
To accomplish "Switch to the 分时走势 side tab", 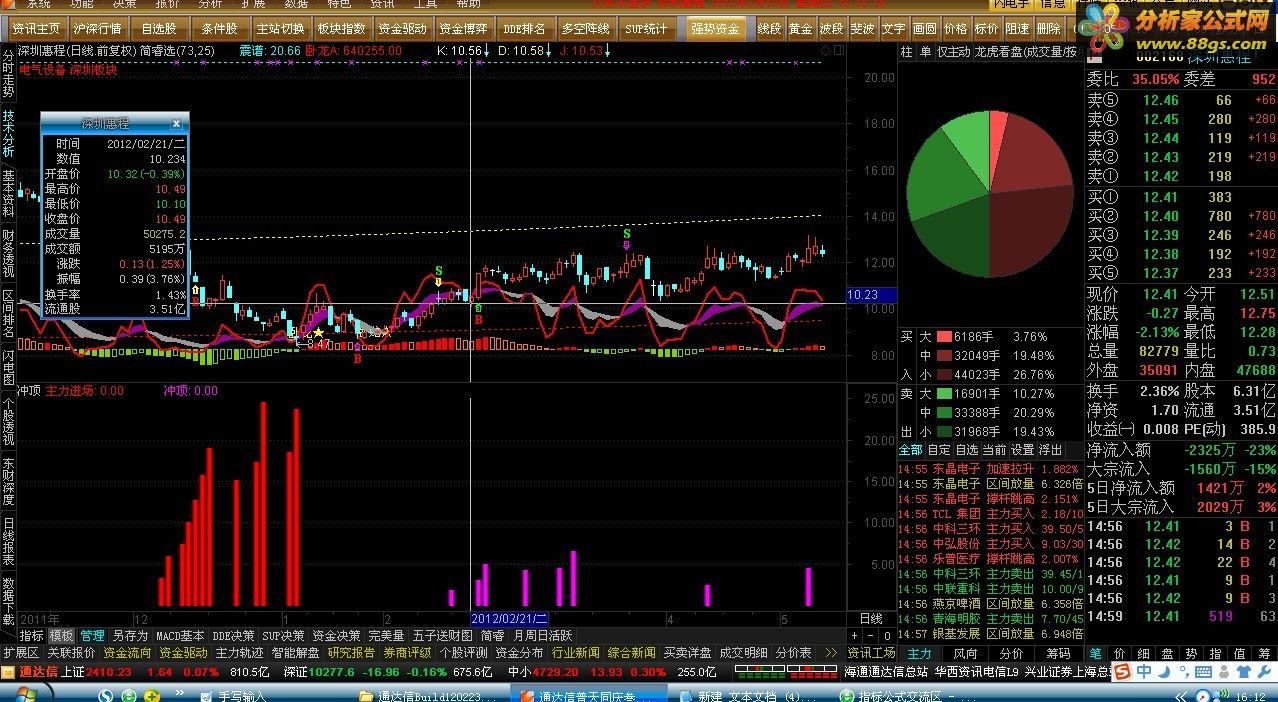I will click(x=8, y=73).
